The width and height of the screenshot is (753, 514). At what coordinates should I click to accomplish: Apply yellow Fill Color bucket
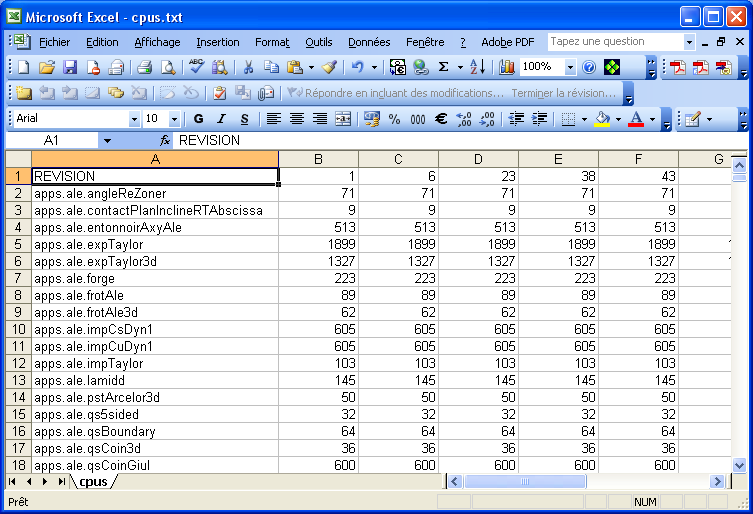602,119
